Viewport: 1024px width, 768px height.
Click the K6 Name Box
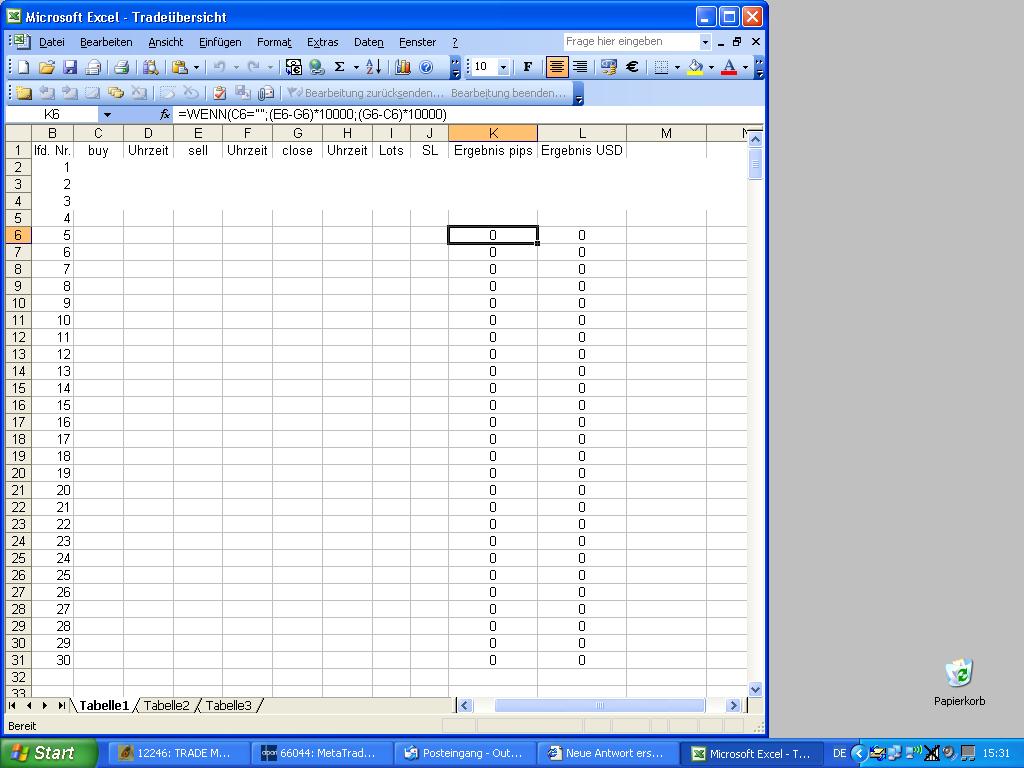(x=52, y=115)
